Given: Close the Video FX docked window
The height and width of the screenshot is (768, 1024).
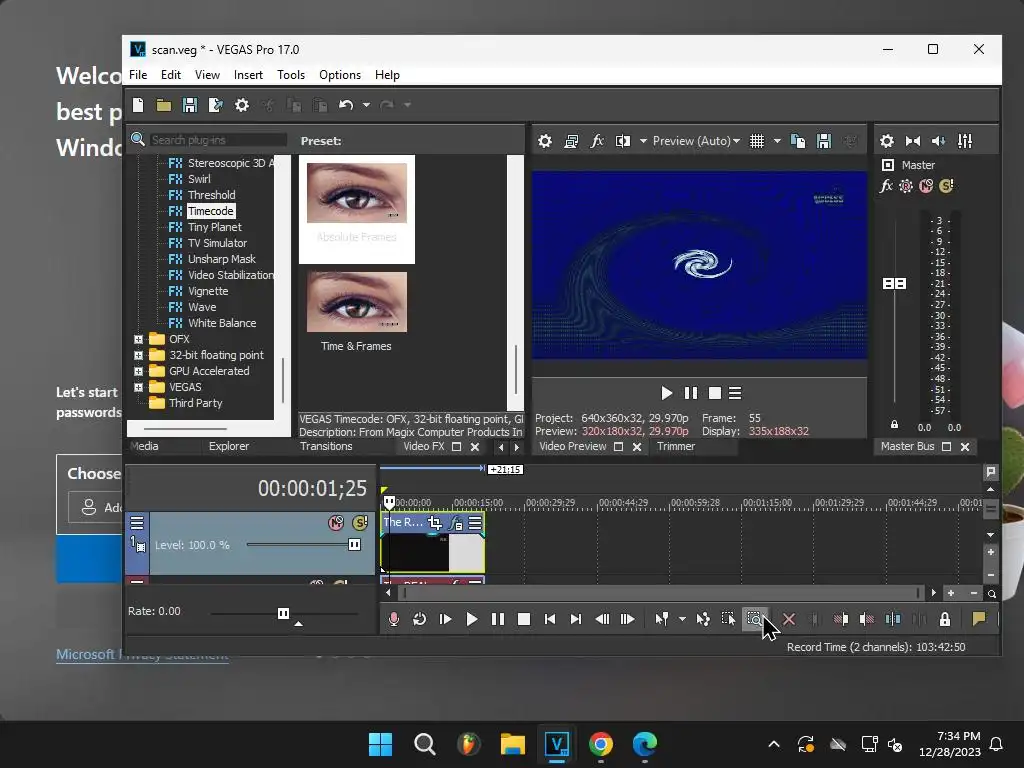Looking at the screenshot, I should pyautogui.click(x=475, y=447).
